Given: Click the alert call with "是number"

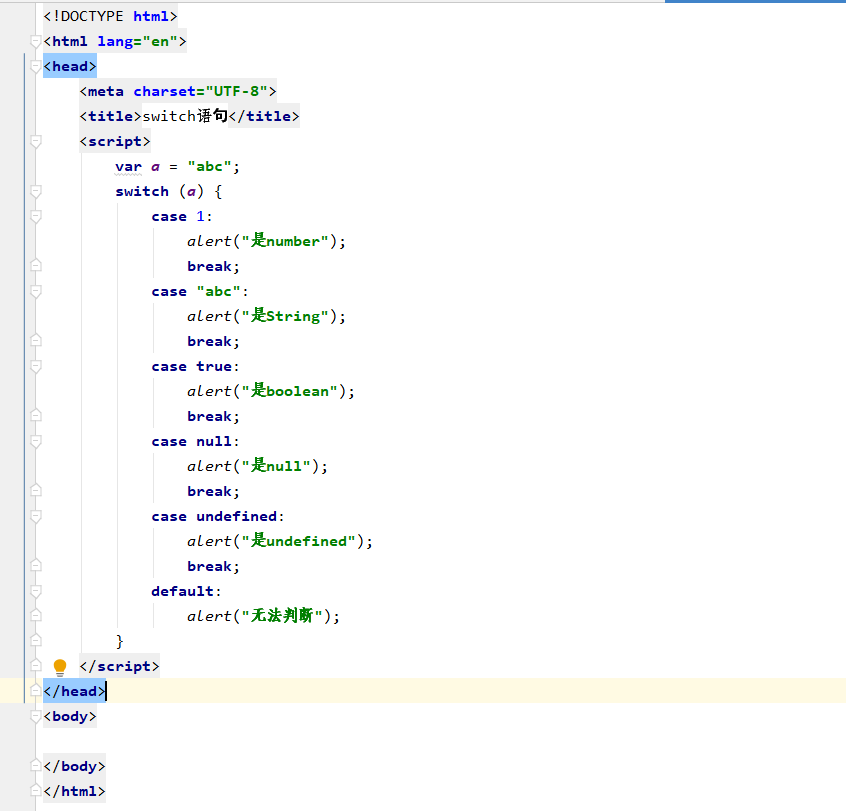Looking at the screenshot, I should pyautogui.click(x=267, y=241).
